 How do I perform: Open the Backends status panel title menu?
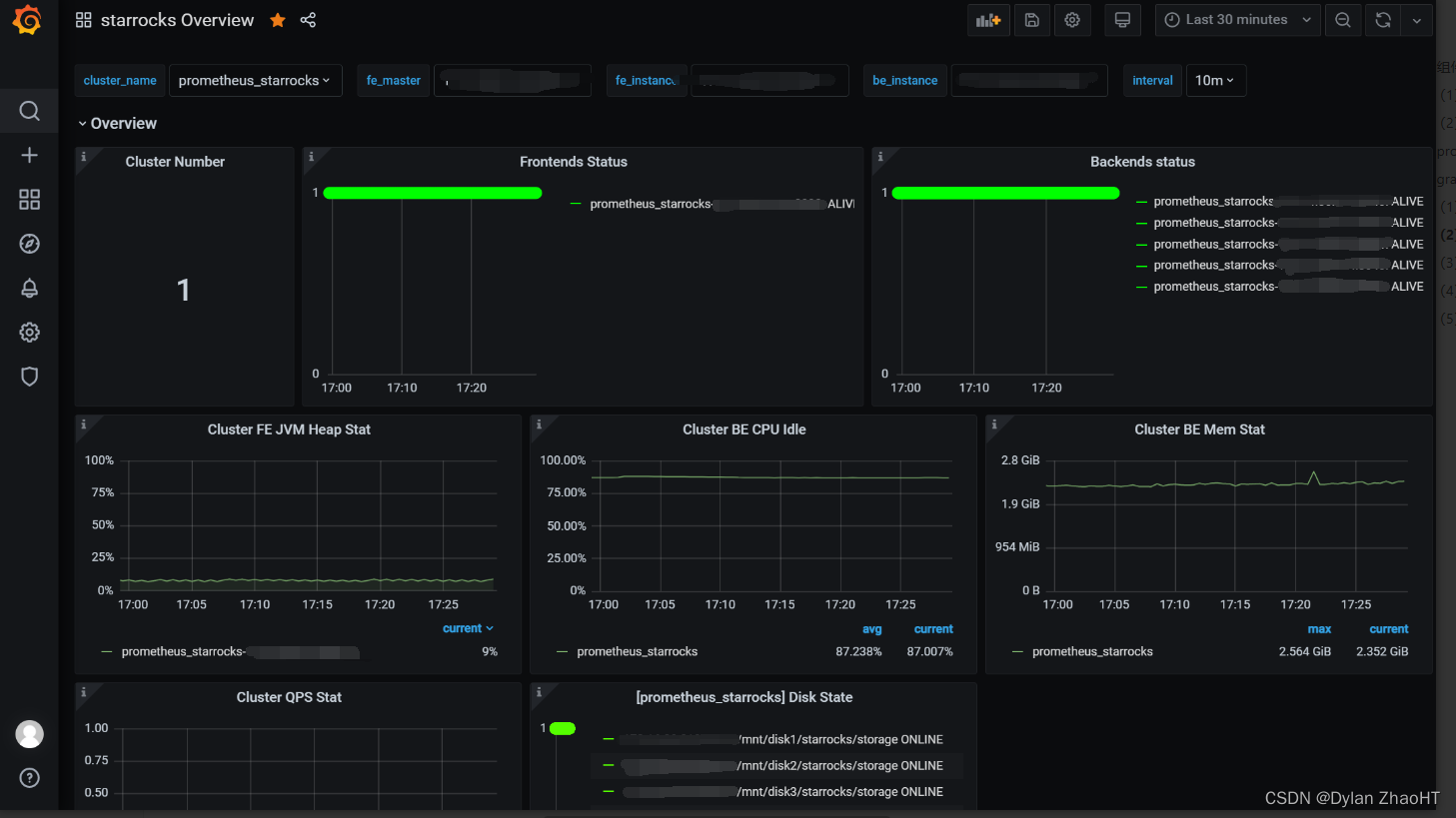pyautogui.click(x=1142, y=162)
